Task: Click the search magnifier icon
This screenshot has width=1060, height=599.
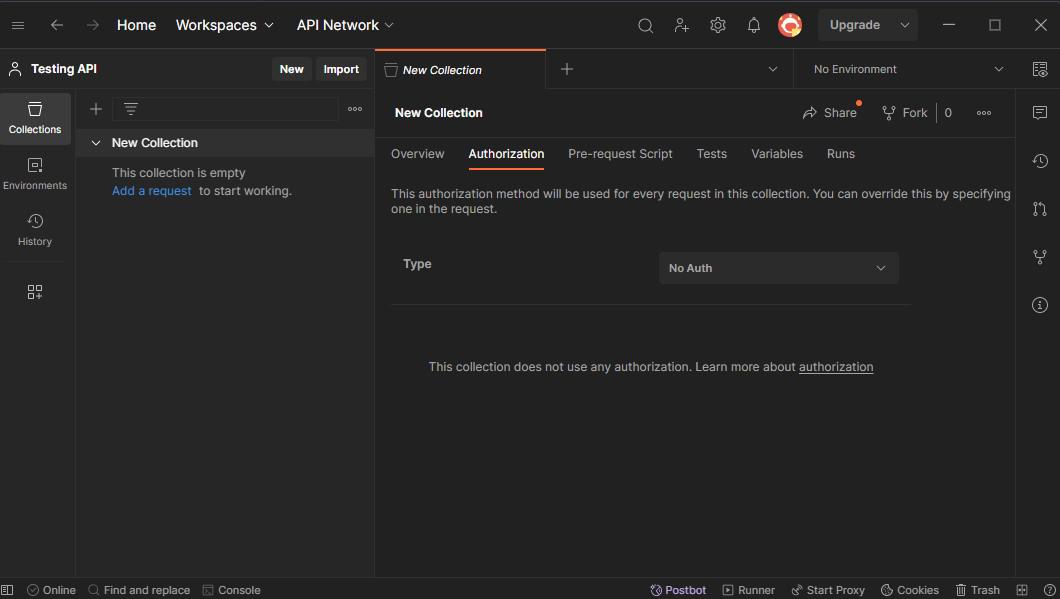Action: tap(646, 26)
